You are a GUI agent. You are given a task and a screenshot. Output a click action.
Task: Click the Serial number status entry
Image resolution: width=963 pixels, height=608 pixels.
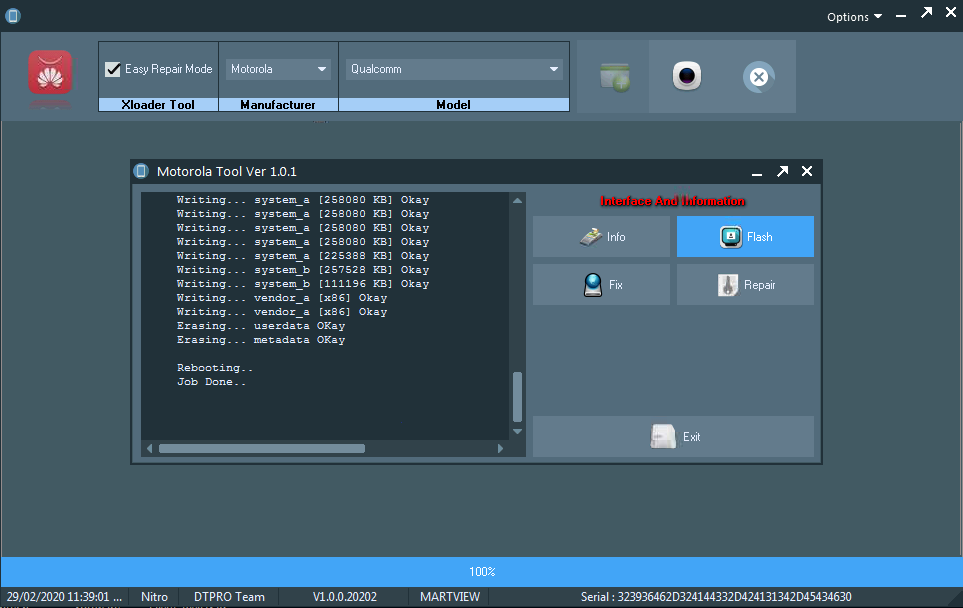pyautogui.click(x=716, y=596)
